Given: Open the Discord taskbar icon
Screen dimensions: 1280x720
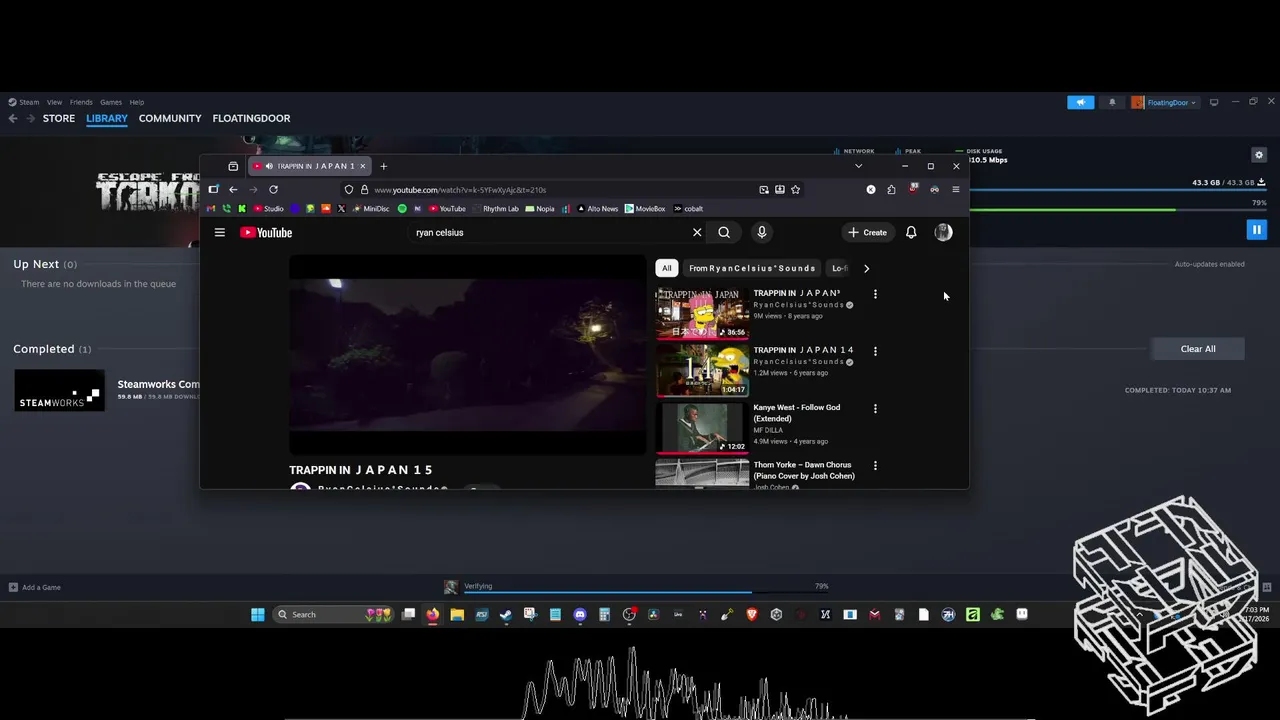Looking at the screenshot, I should point(580,614).
